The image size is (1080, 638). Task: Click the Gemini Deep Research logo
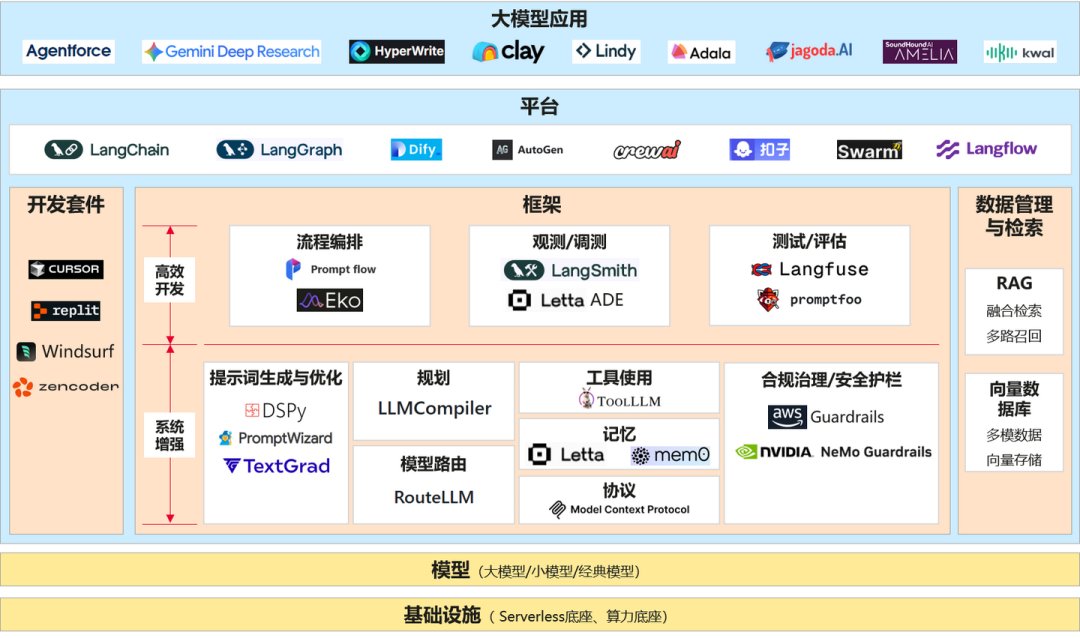[x=231, y=52]
